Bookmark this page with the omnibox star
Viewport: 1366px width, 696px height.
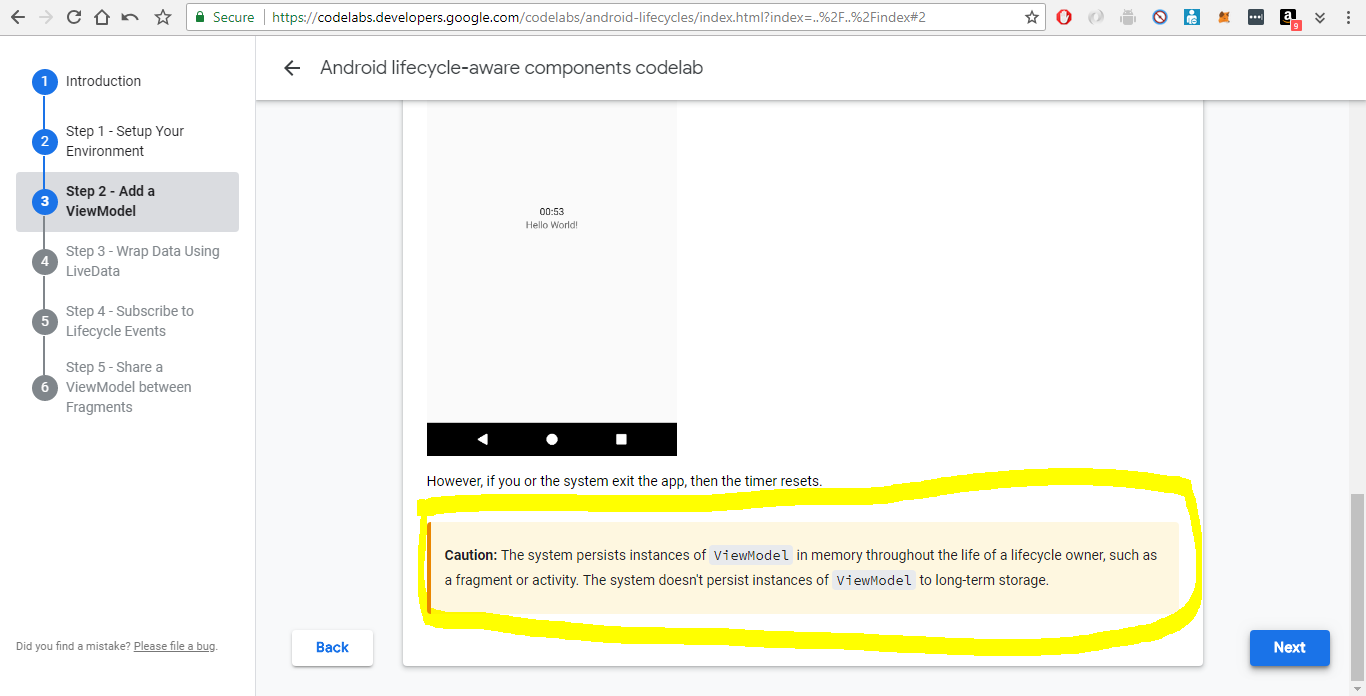click(1032, 17)
